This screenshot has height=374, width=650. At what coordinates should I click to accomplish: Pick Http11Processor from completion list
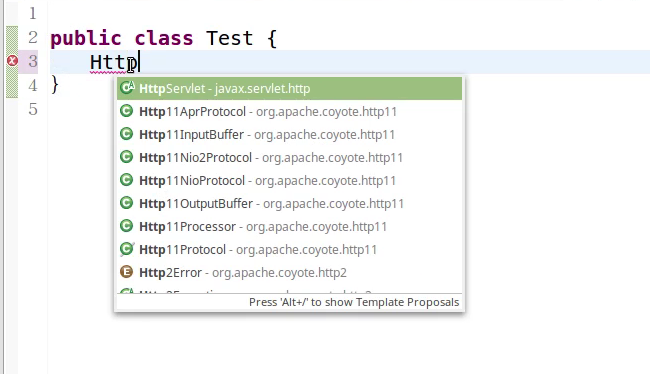click(289, 226)
